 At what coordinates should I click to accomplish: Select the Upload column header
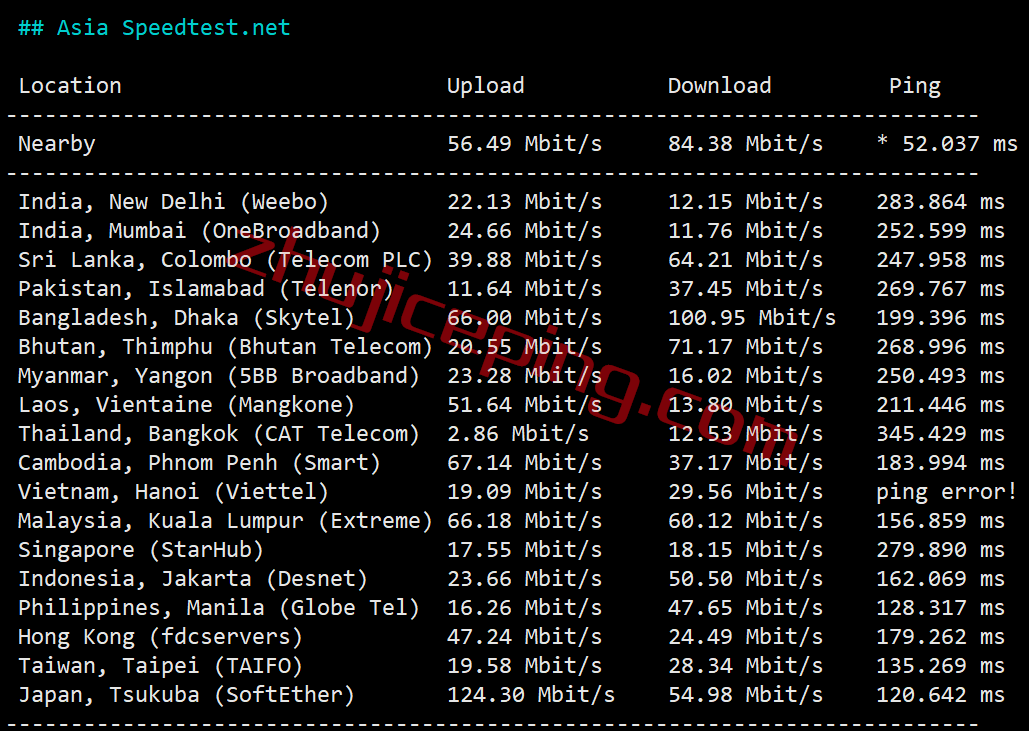point(486,86)
